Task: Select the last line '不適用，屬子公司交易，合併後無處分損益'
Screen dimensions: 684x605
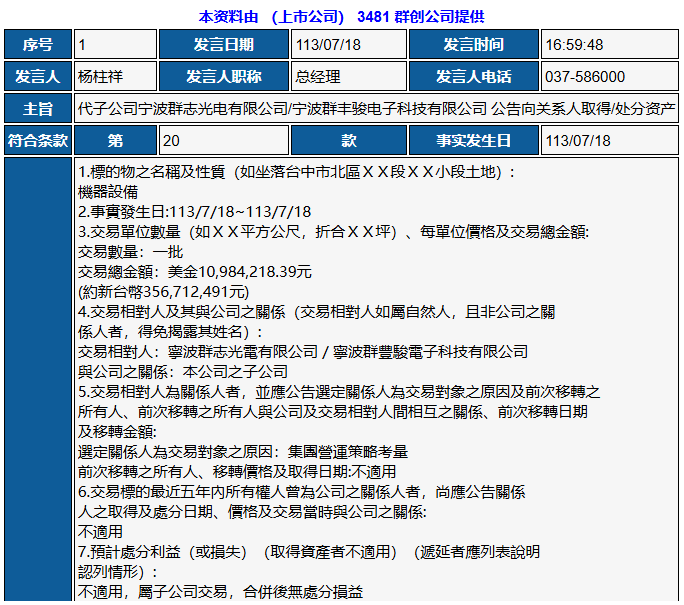Action: coord(220,592)
